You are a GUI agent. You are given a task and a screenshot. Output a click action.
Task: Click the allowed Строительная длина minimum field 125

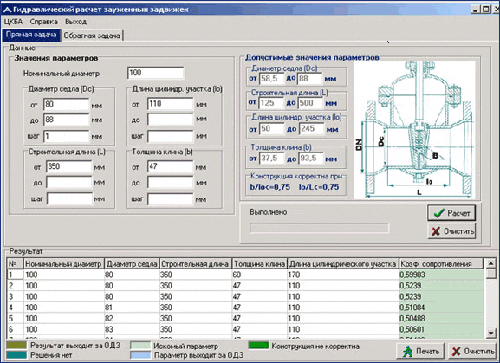(271, 103)
